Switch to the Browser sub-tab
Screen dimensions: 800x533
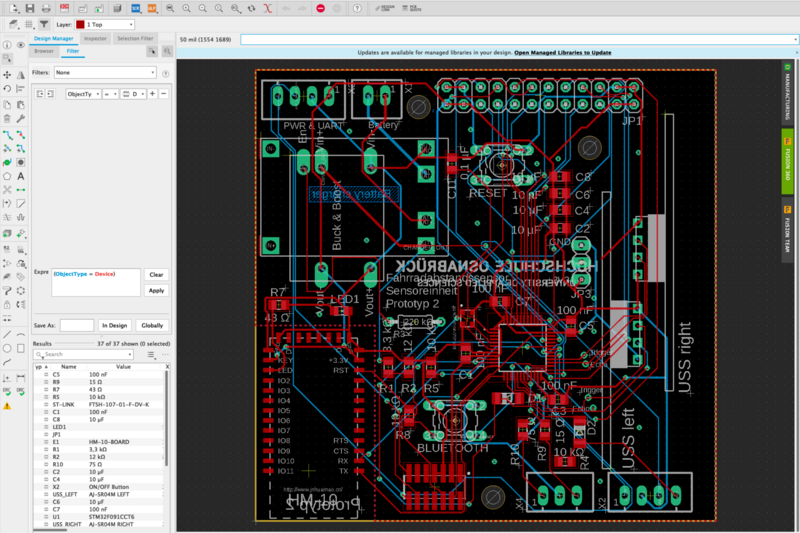pos(44,51)
